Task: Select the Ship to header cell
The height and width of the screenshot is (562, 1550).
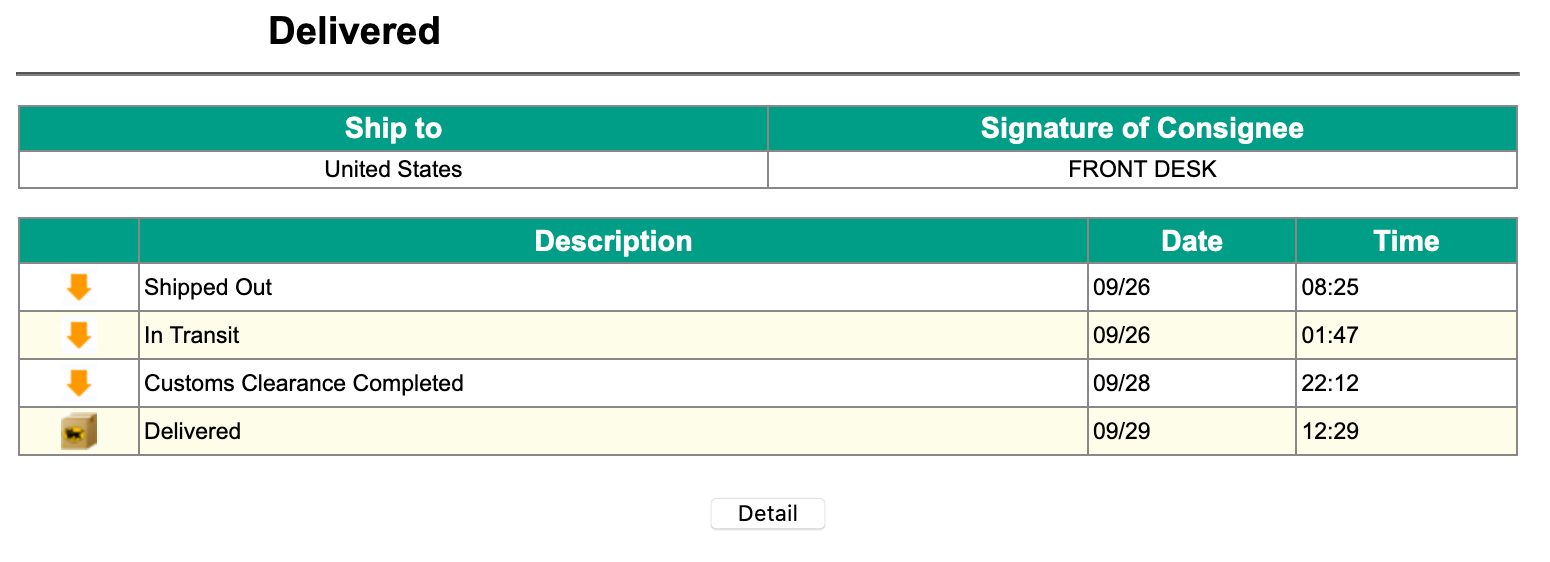Action: pyautogui.click(x=393, y=128)
